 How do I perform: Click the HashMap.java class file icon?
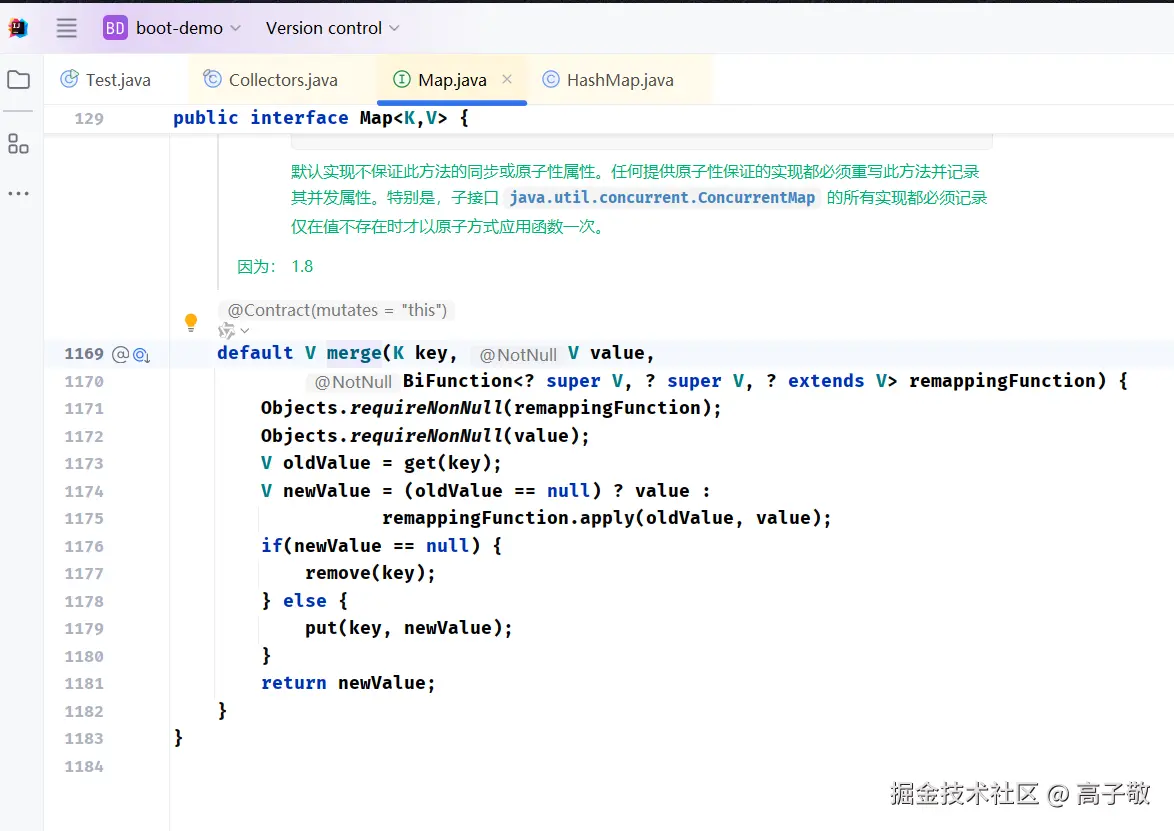pos(550,79)
